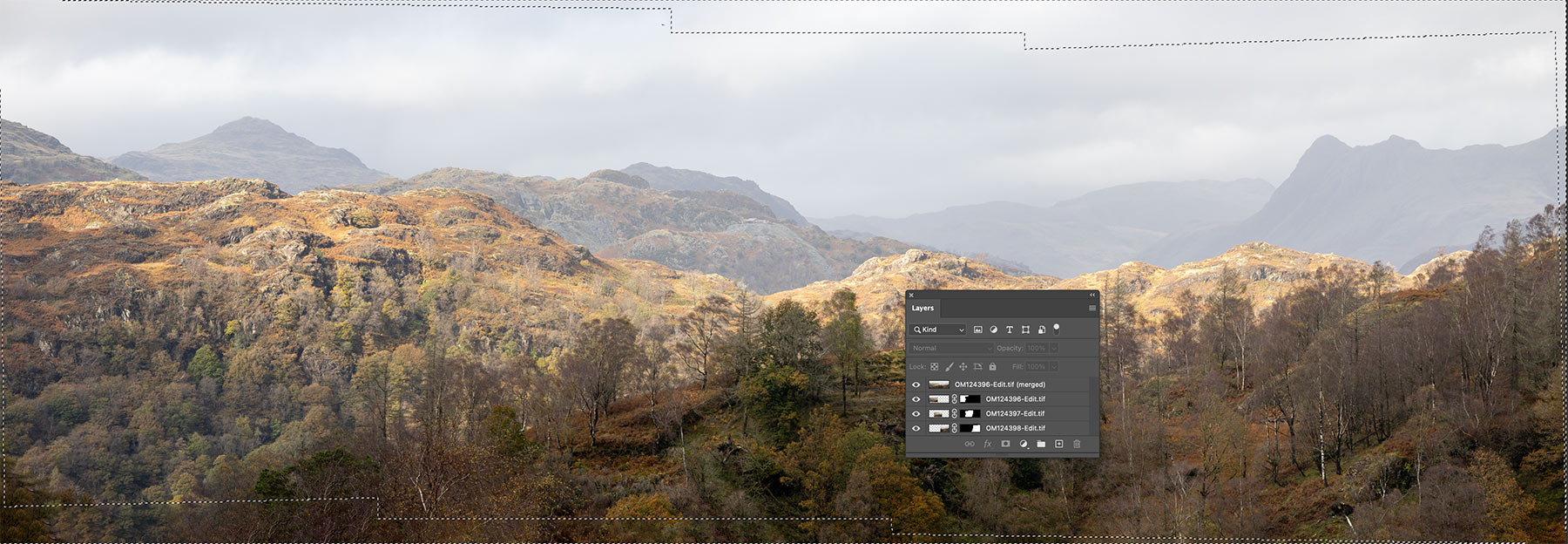Image resolution: width=1568 pixels, height=544 pixels.
Task: Filter for smart objects icon
Action: 1041,330
